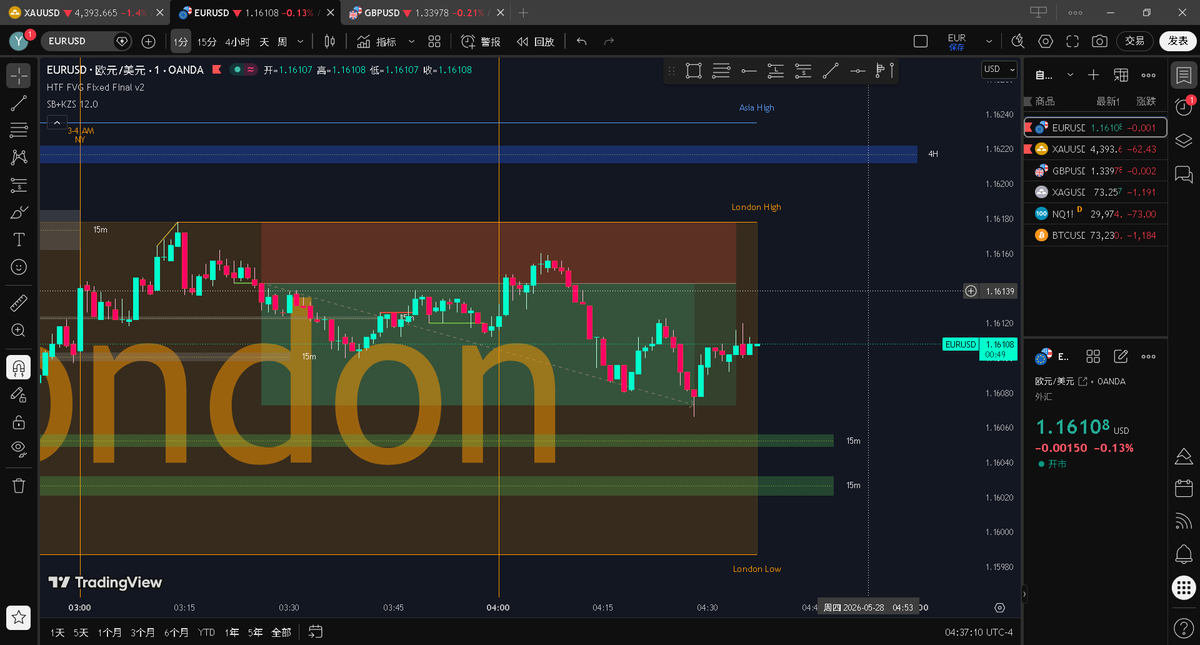Expand the EUR layout save dropdown
This screenshot has width=1200, height=645.
[989, 41]
